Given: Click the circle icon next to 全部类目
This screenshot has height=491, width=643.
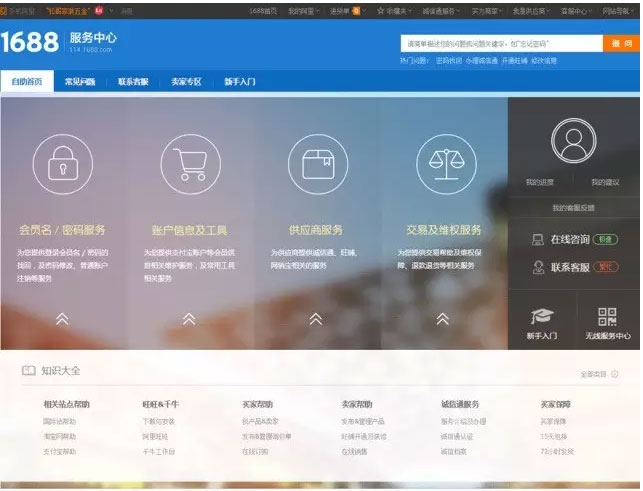Looking at the screenshot, I should click(x=614, y=374).
